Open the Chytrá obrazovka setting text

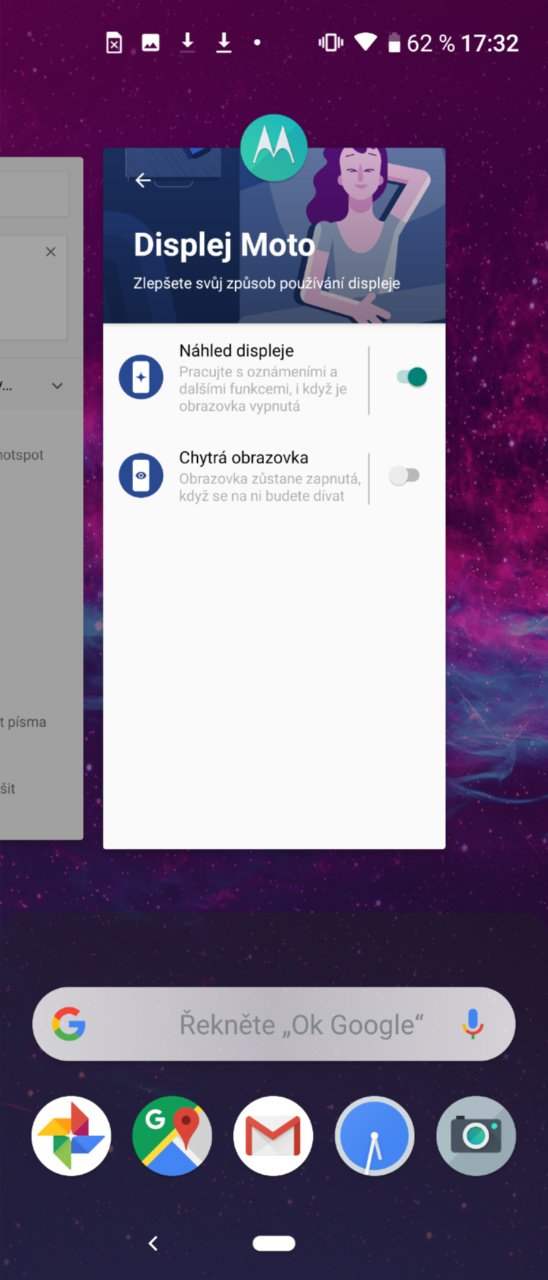pos(269,476)
